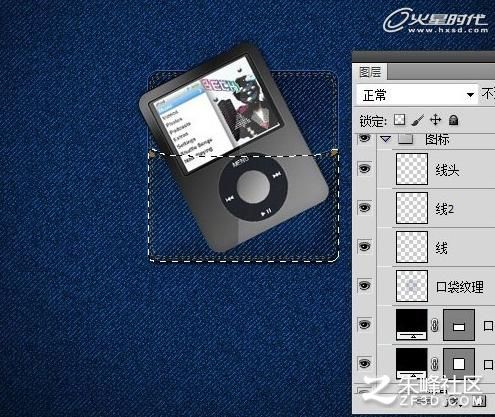Click the lock image pixels brush icon
This screenshot has width=495, height=417.
418,120
